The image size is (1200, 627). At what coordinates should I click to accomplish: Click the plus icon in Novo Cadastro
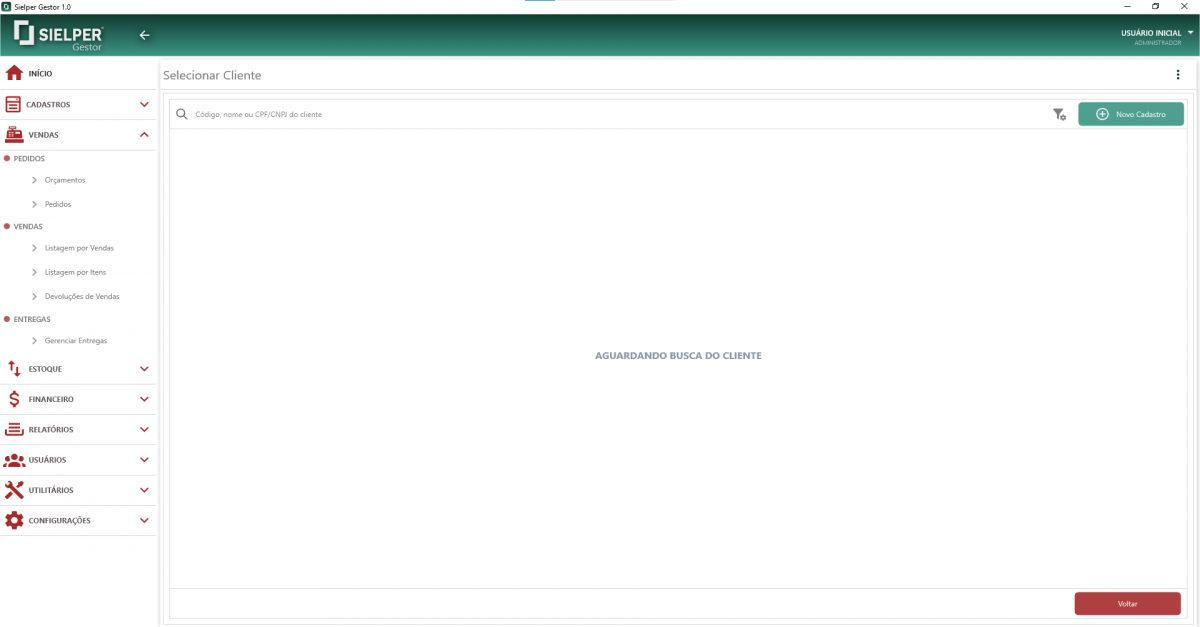[x=1102, y=114]
